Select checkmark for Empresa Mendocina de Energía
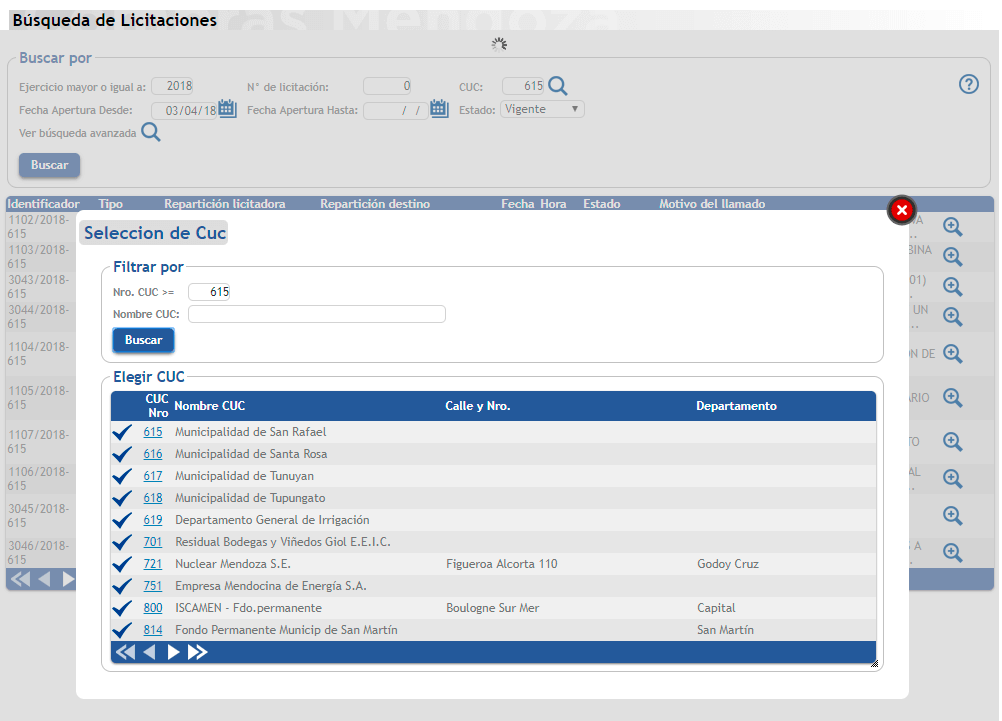 [x=122, y=586]
